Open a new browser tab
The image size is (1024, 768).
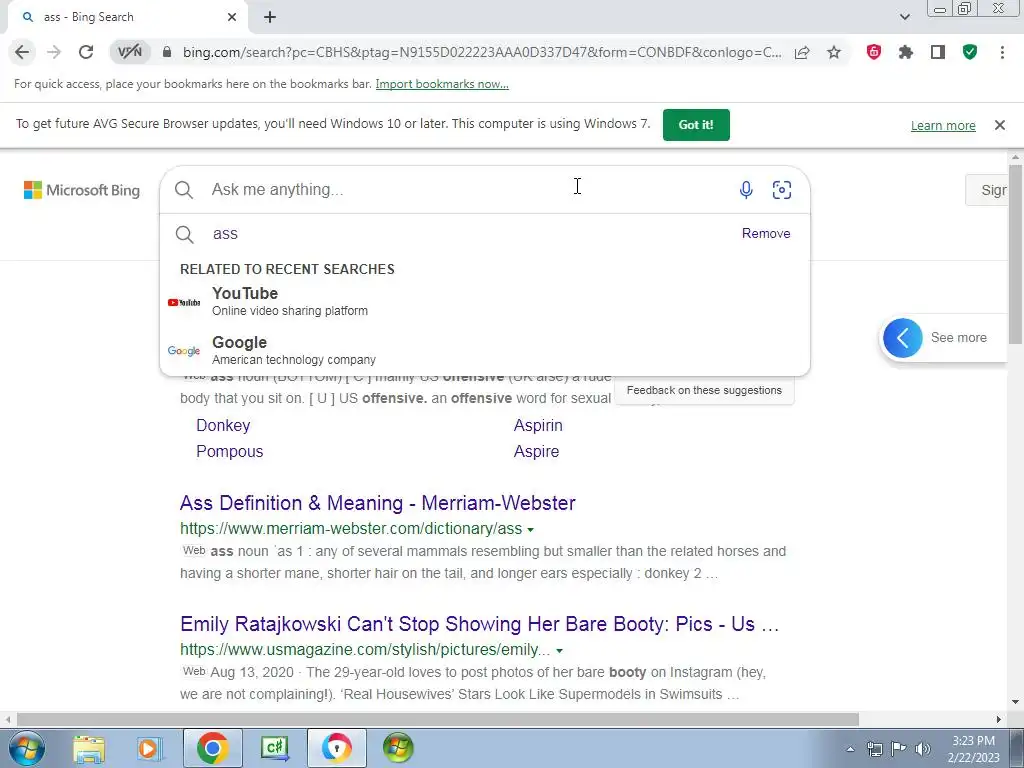[x=270, y=17]
